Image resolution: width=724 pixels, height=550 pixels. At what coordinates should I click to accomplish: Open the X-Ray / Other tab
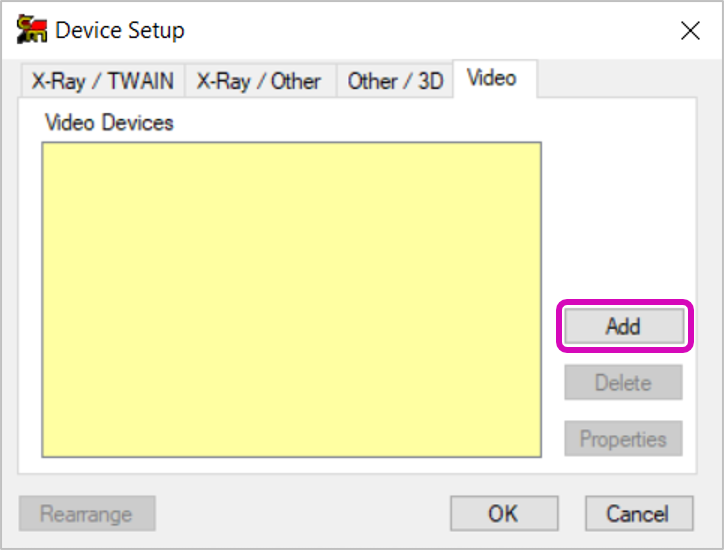click(x=259, y=81)
